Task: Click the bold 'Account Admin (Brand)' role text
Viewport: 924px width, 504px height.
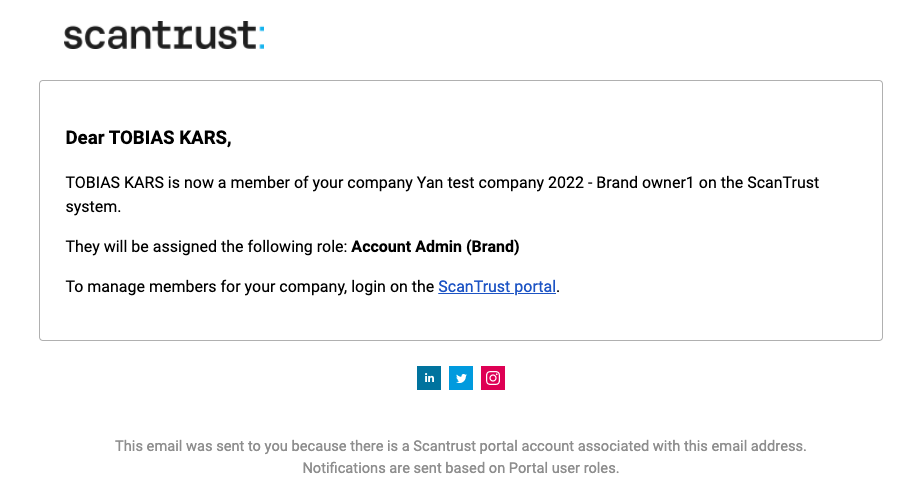Action: 435,246
